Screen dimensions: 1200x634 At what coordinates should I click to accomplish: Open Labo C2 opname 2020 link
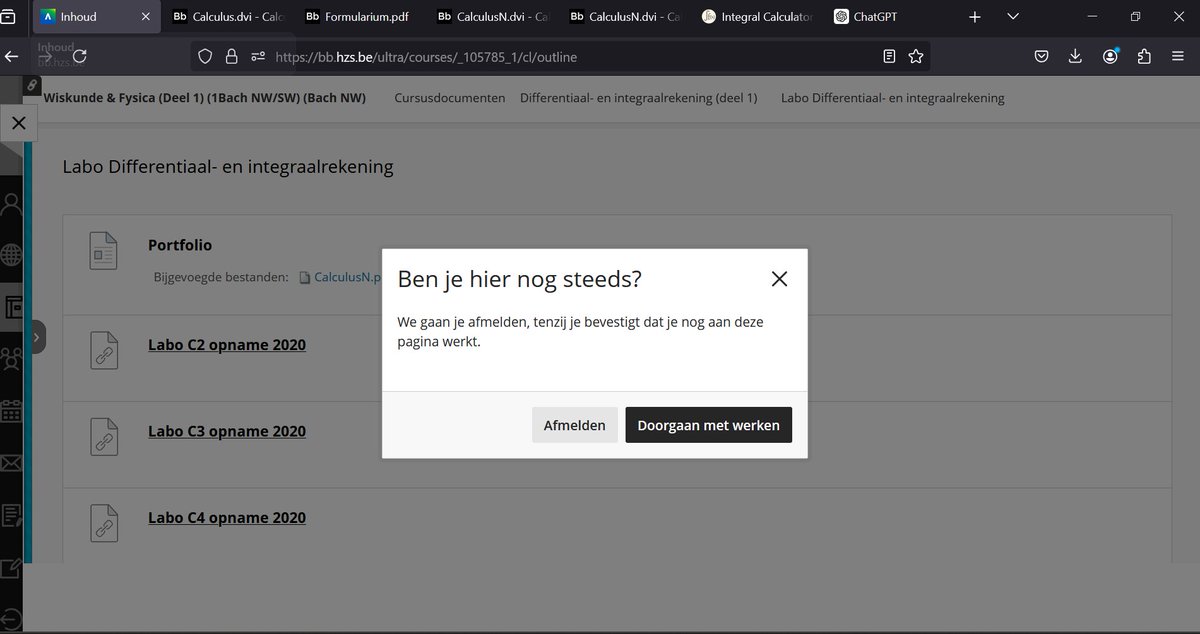tap(227, 345)
